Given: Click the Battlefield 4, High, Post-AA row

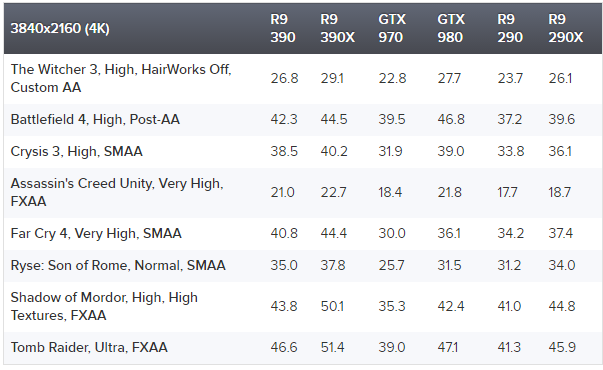Looking at the screenshot, I should tap(303, 120).
